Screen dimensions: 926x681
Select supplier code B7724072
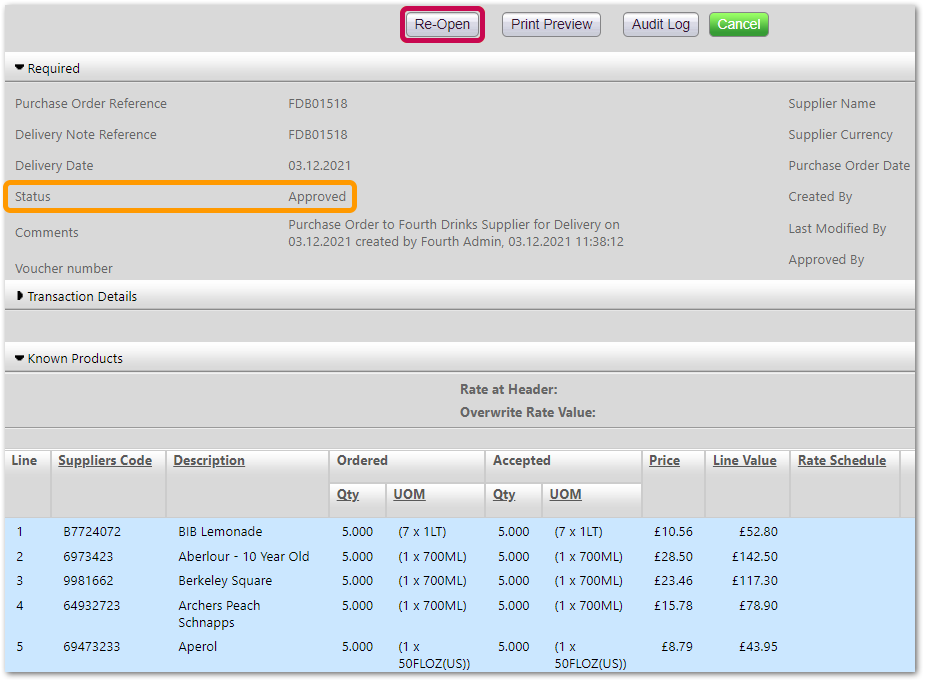(92, 532)
